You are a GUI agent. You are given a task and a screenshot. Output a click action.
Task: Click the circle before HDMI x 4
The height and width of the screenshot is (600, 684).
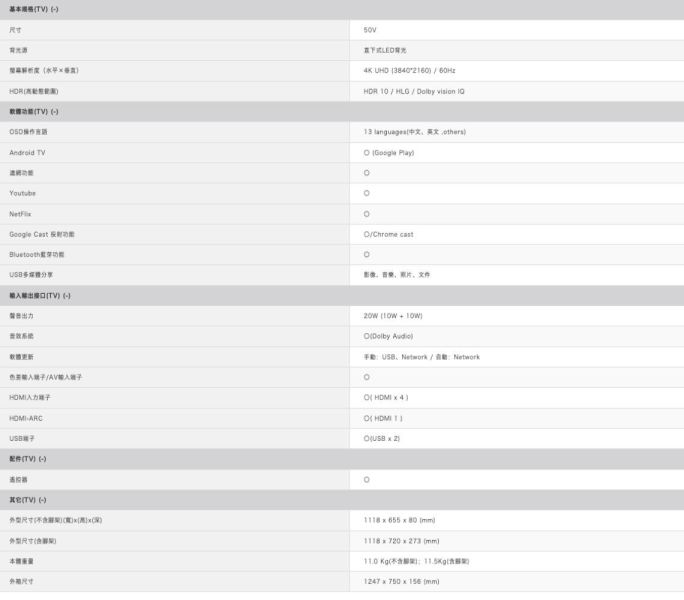point(366,398)
